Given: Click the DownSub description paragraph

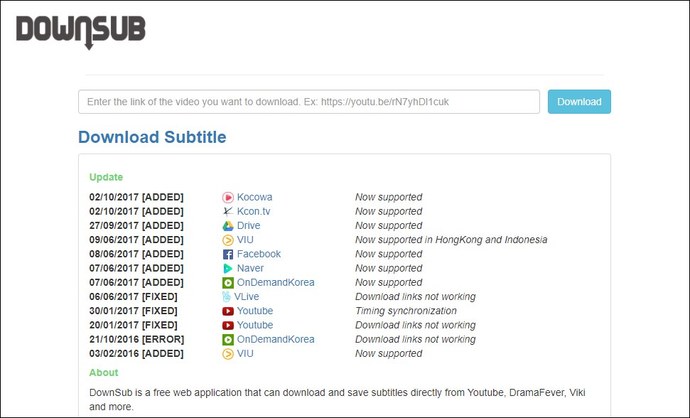Looking at the screenshot, I should [x=338, y=400].
